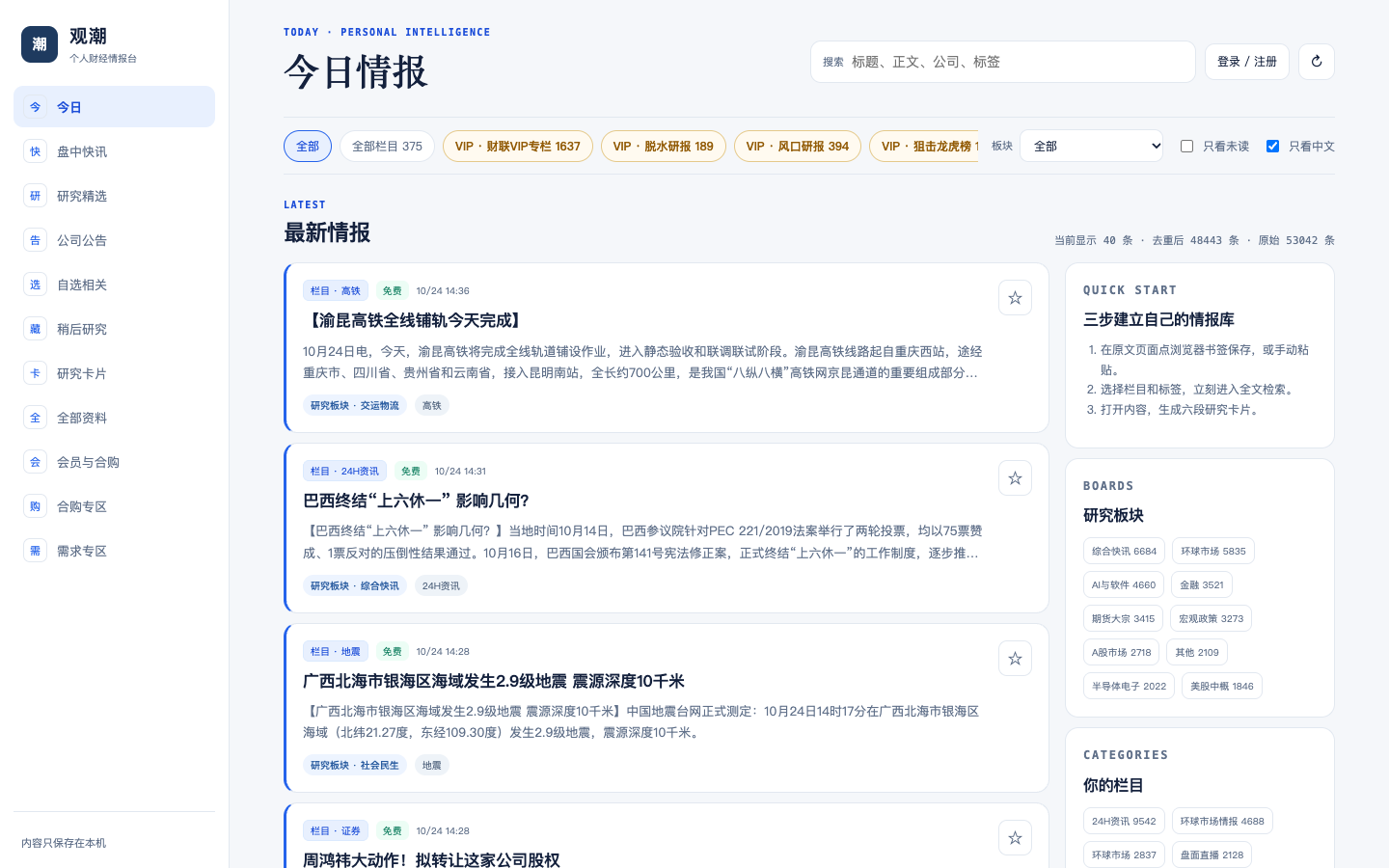Open 研究卡片 page
This screenshot has width=1389, height=868.
114,373
